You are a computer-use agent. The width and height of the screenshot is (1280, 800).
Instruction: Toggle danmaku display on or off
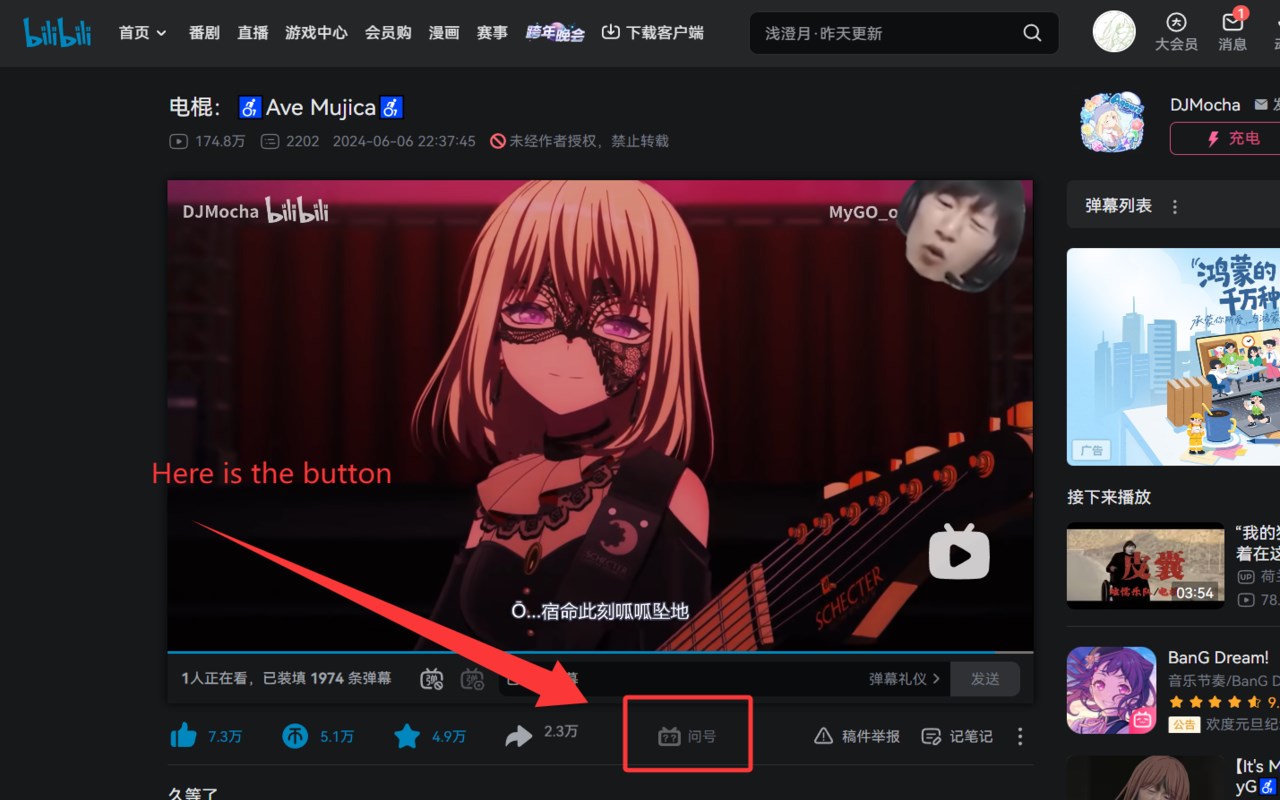point(432,679)
